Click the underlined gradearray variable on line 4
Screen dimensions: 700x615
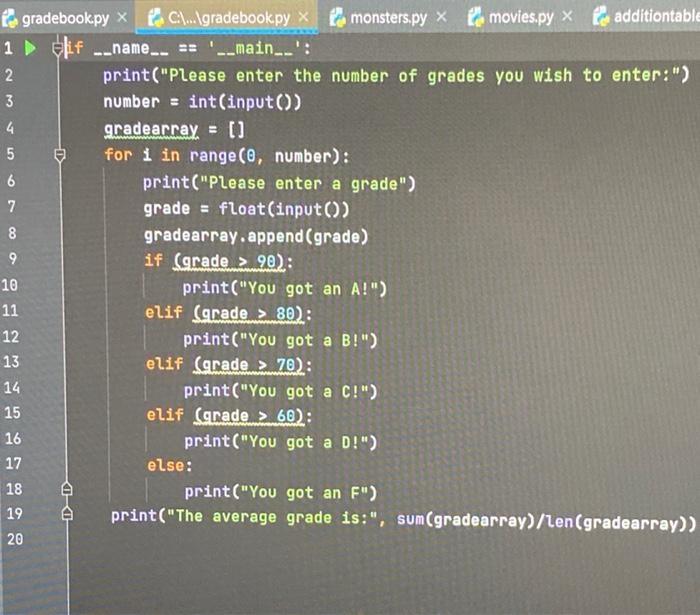151,130
